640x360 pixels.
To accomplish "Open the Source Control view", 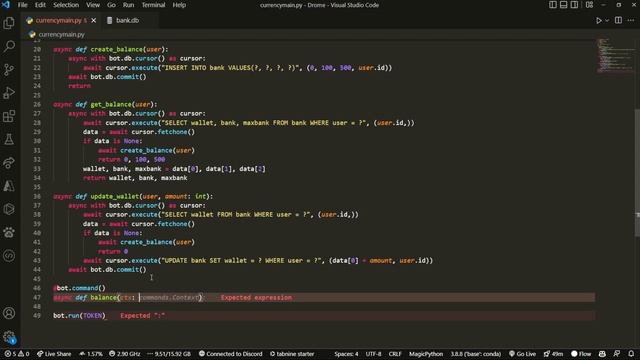I will pos(9,69).
